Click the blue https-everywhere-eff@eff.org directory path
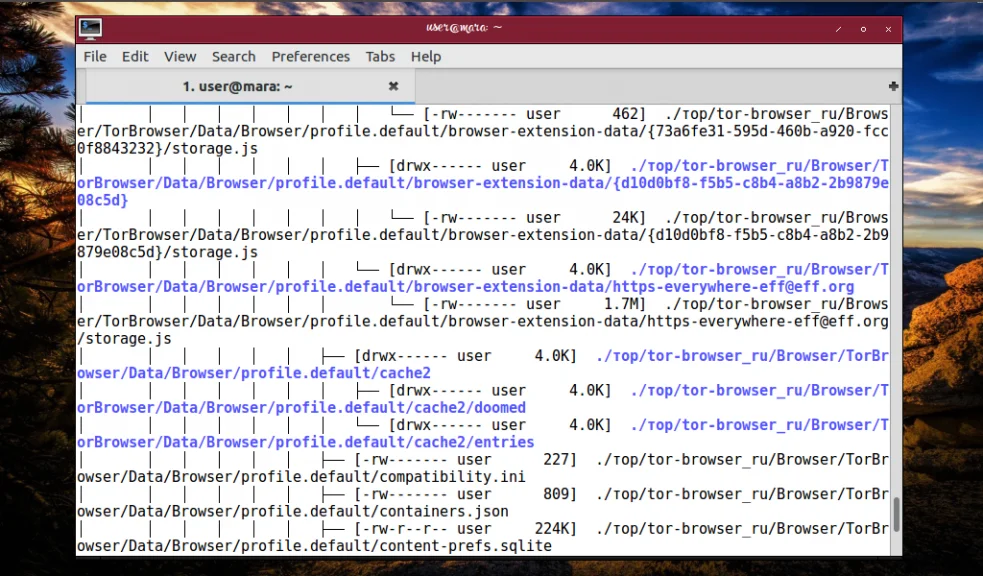983x576 pixels. (465, 286)
